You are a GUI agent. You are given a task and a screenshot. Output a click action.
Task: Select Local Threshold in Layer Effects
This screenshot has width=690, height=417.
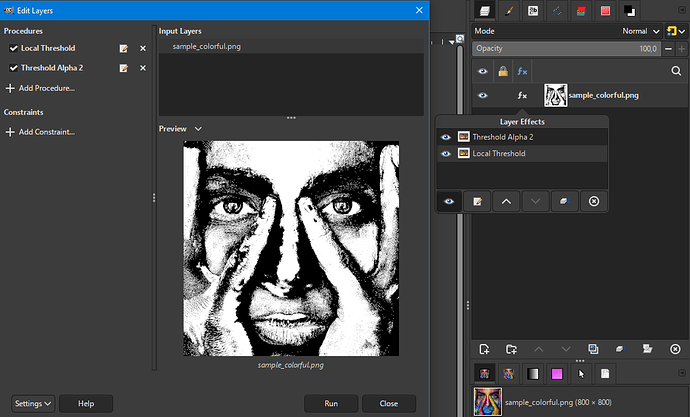pyautogui.click(x=499, y=154)
